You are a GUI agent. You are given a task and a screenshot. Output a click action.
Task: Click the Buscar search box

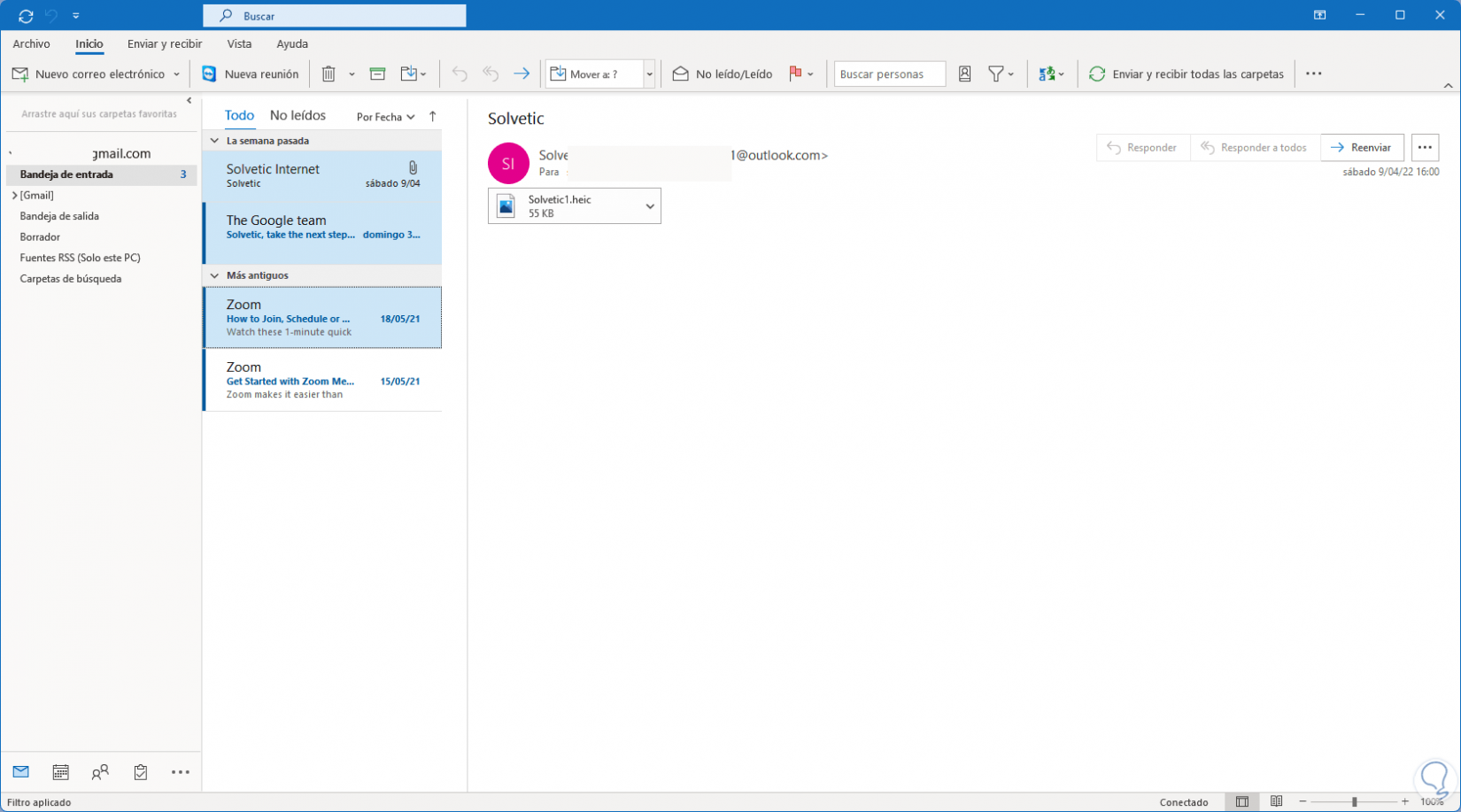coord(335,16)
